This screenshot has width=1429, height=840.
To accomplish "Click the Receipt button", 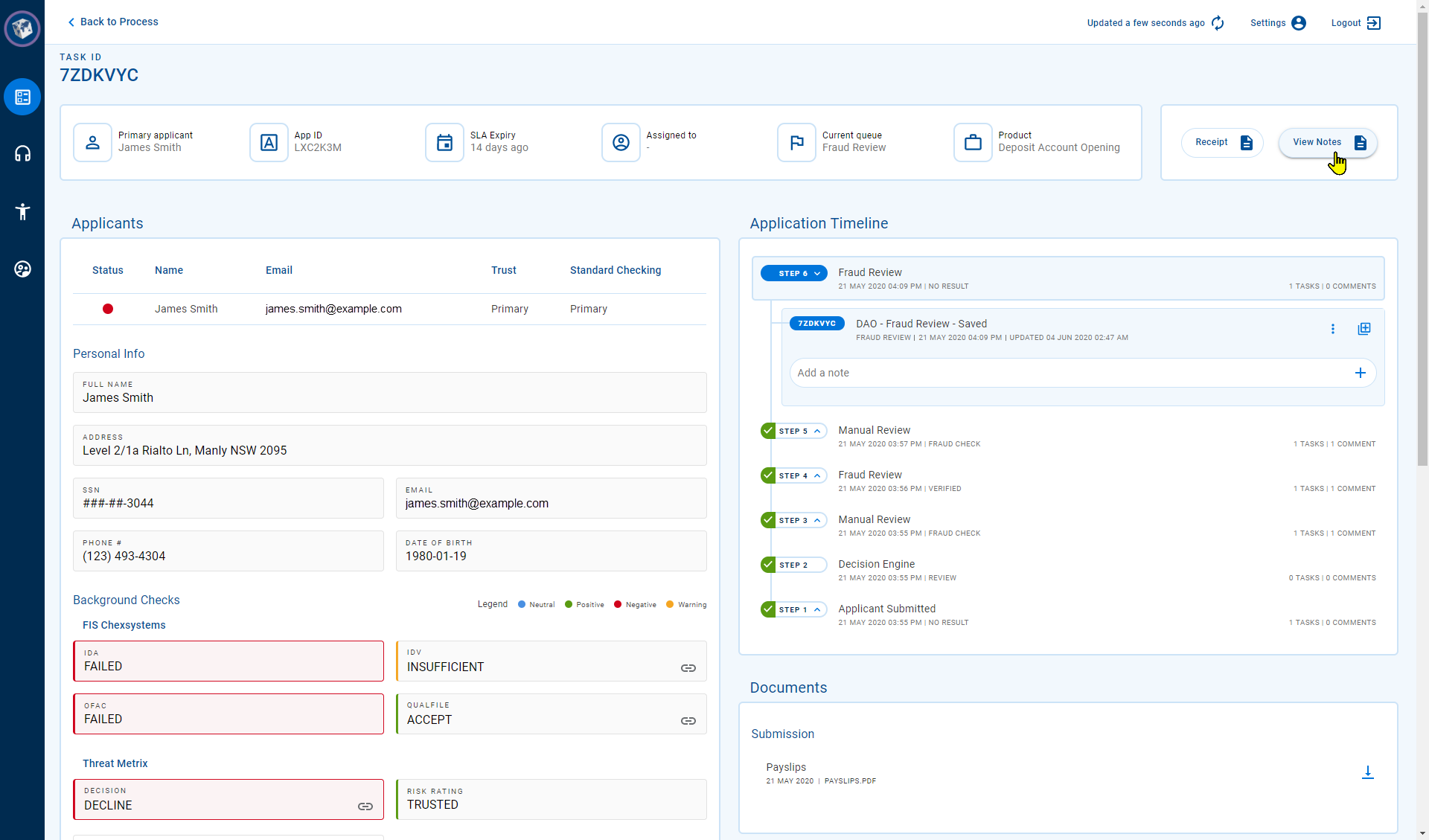I will (1222, 142).
